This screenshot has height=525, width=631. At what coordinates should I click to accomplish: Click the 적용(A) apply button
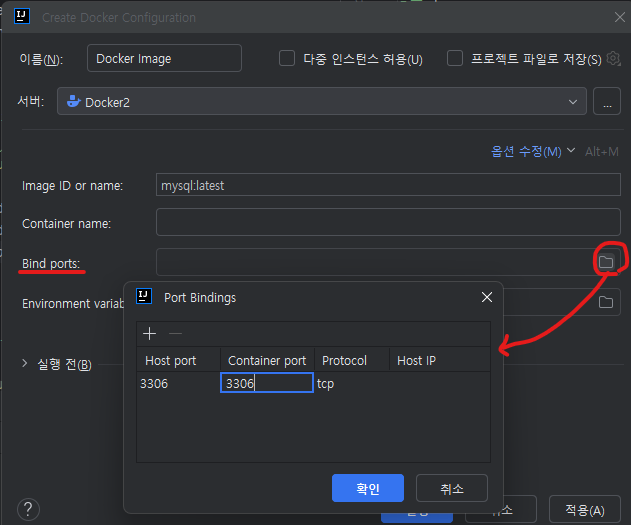coord(585,510)
